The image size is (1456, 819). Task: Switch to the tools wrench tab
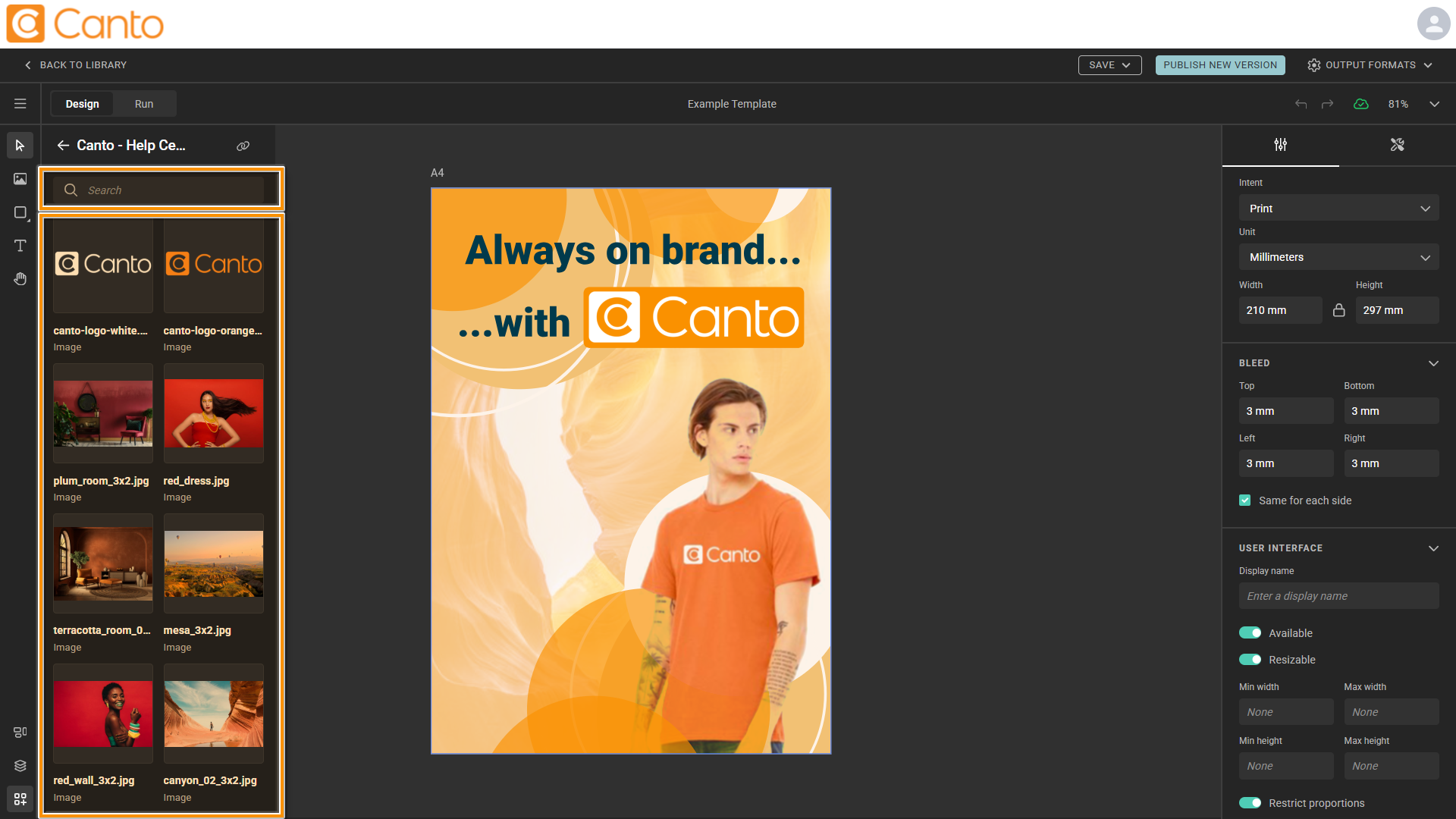[x=1397, y=145]
